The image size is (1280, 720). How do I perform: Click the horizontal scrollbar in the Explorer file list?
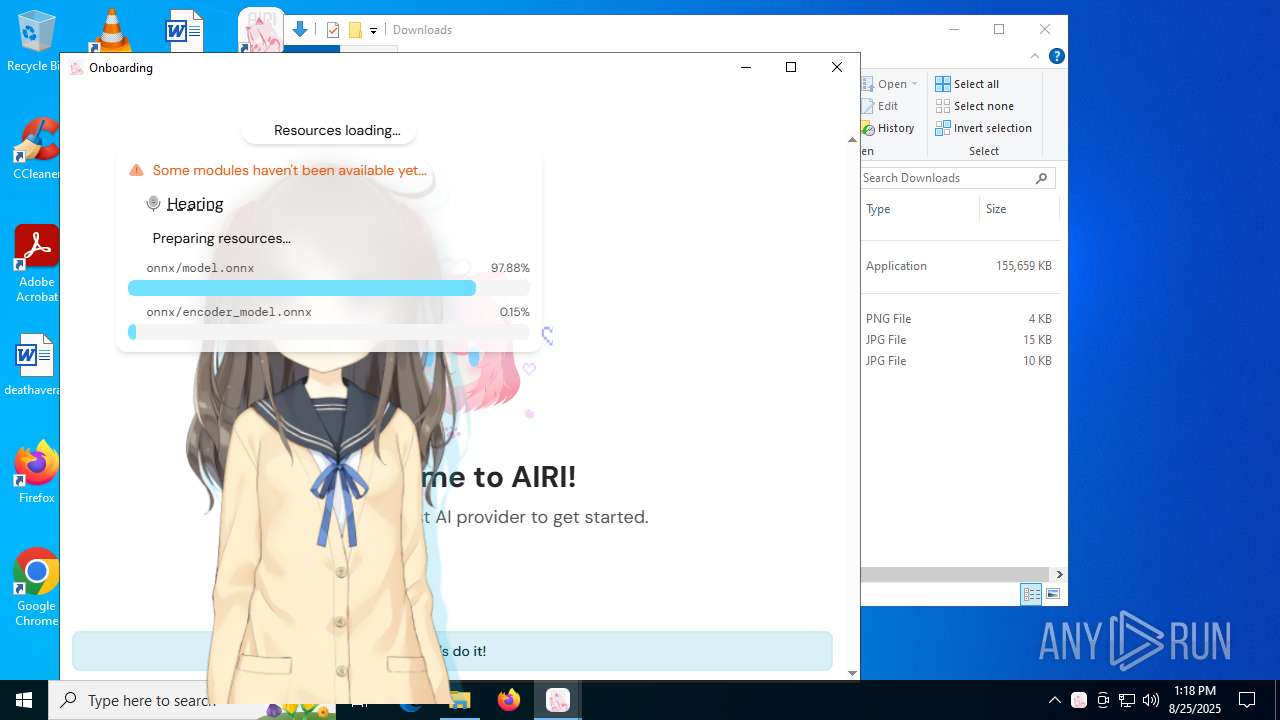click(x=956, y=574)
